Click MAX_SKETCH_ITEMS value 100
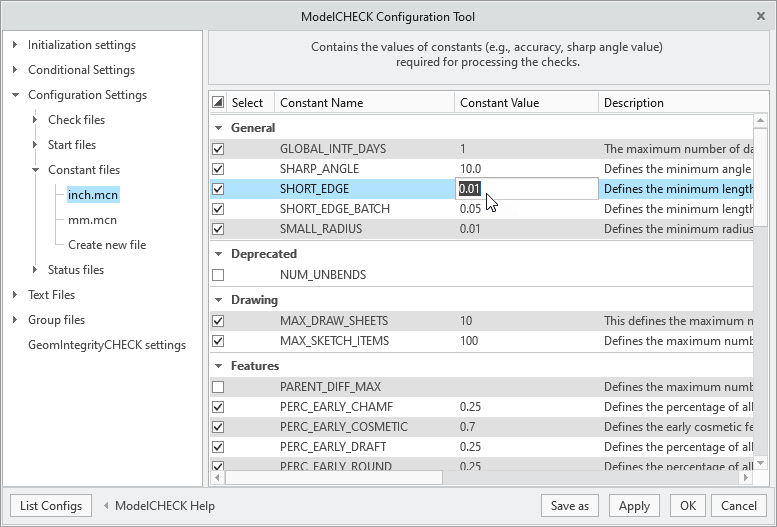777x527 pixels. [469, 341]
